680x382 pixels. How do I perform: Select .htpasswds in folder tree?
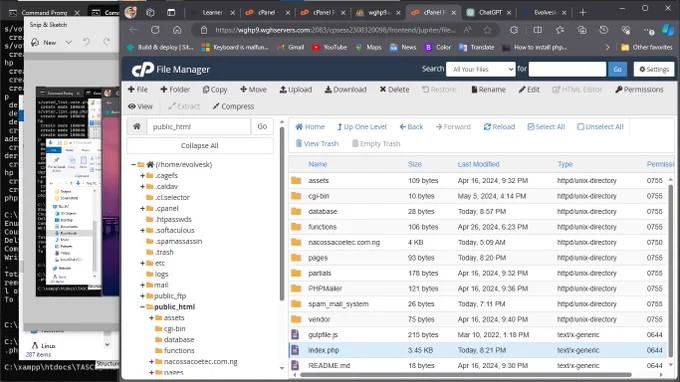[173, 219]
